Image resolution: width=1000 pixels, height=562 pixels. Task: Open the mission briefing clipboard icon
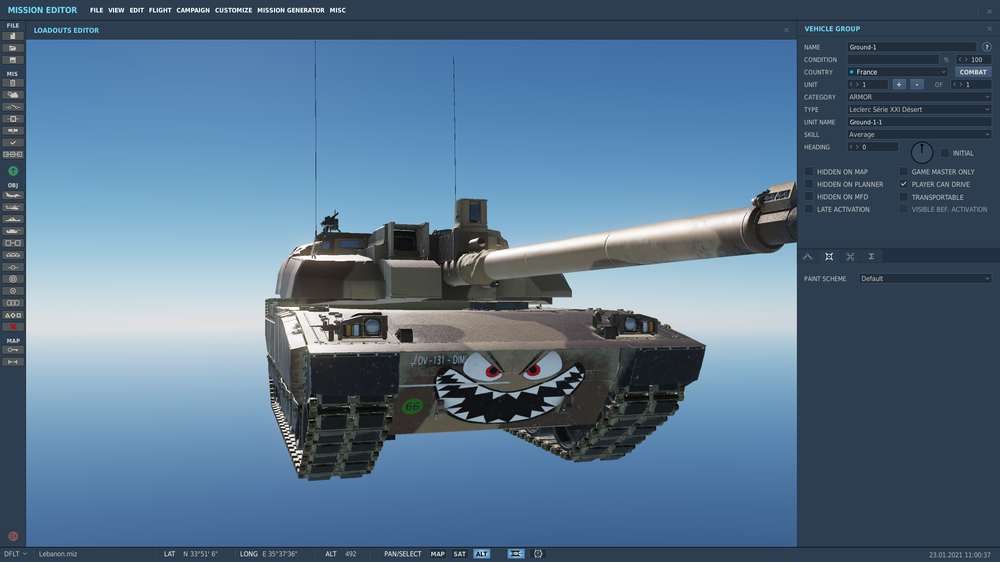tap(13, 83)
